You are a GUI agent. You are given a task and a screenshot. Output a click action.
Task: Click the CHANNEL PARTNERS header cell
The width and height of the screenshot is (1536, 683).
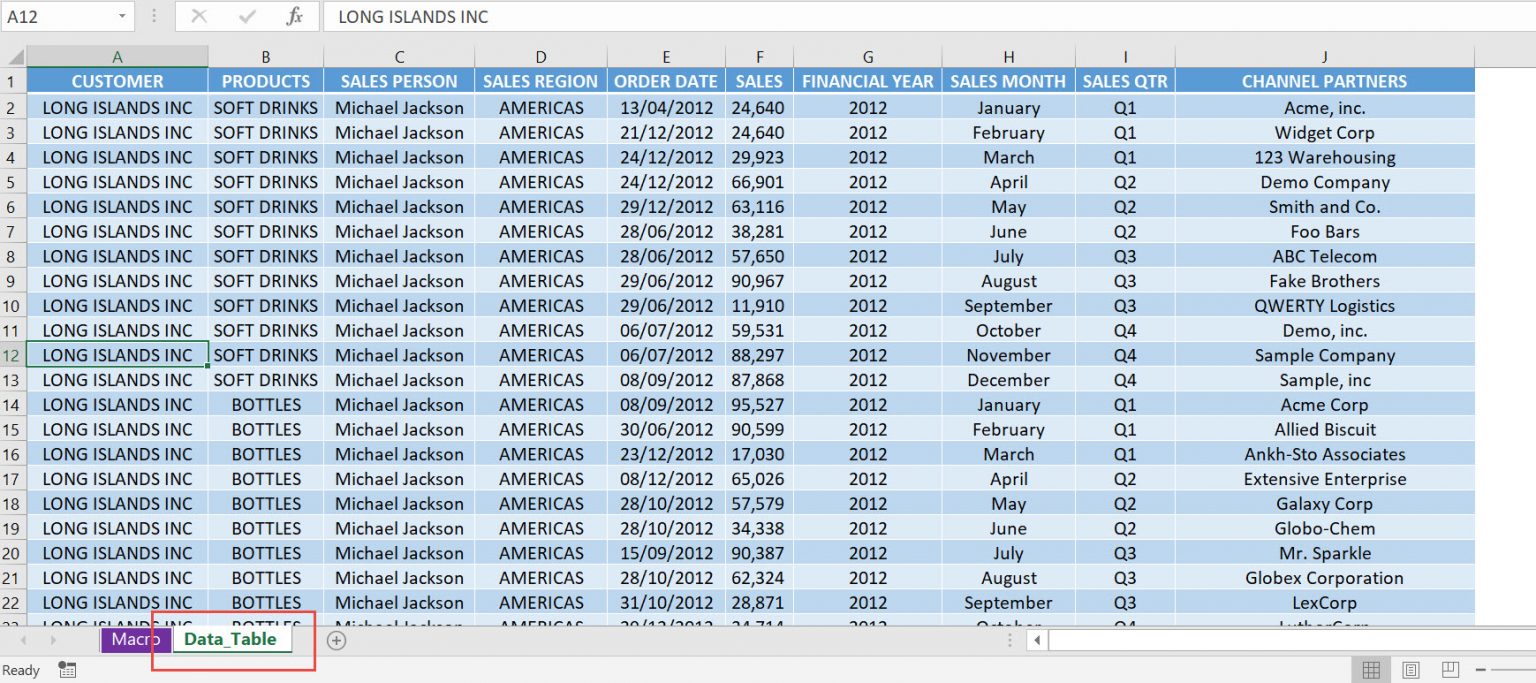tap(1324, 82)
